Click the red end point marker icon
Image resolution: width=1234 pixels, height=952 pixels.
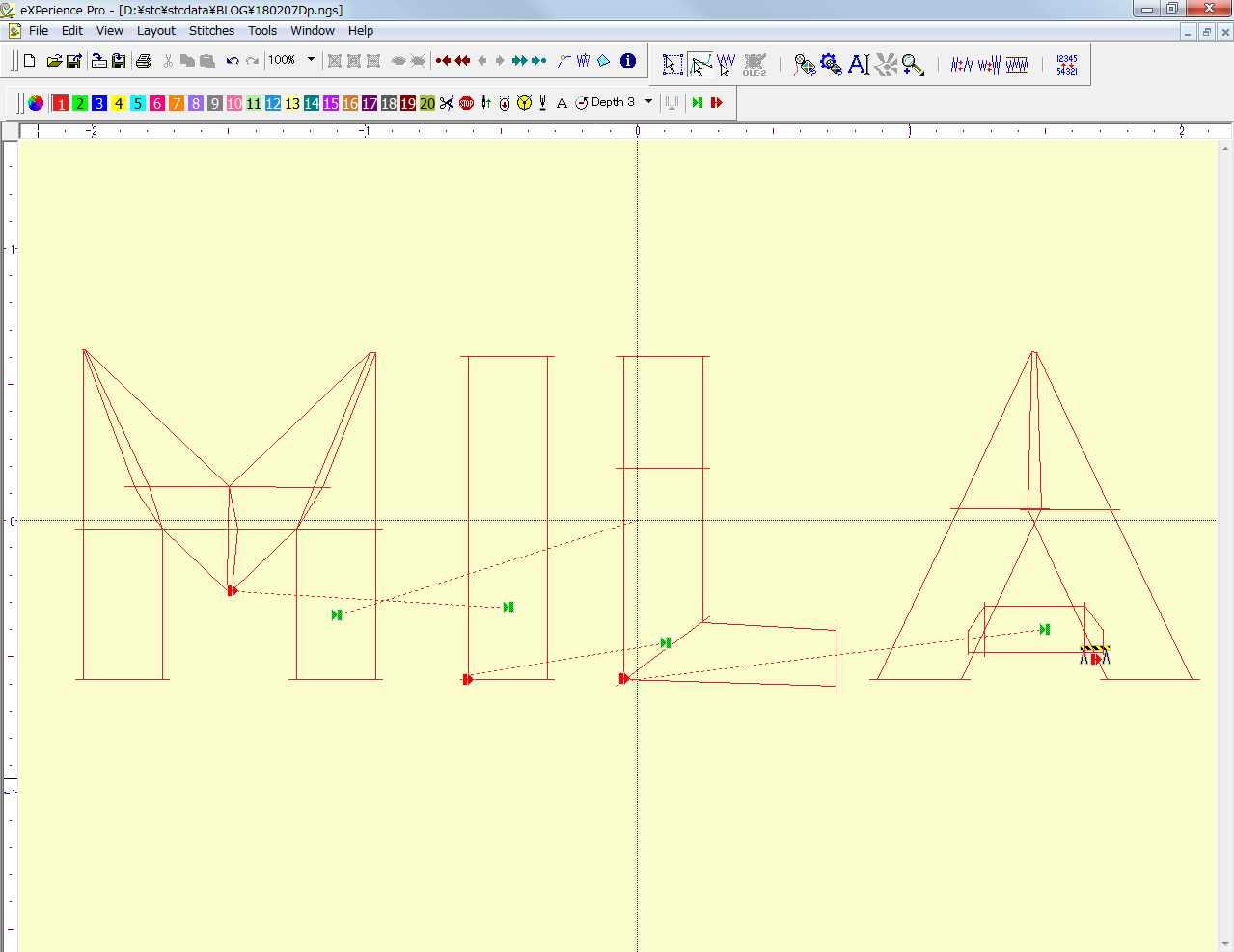pos(717,103)
